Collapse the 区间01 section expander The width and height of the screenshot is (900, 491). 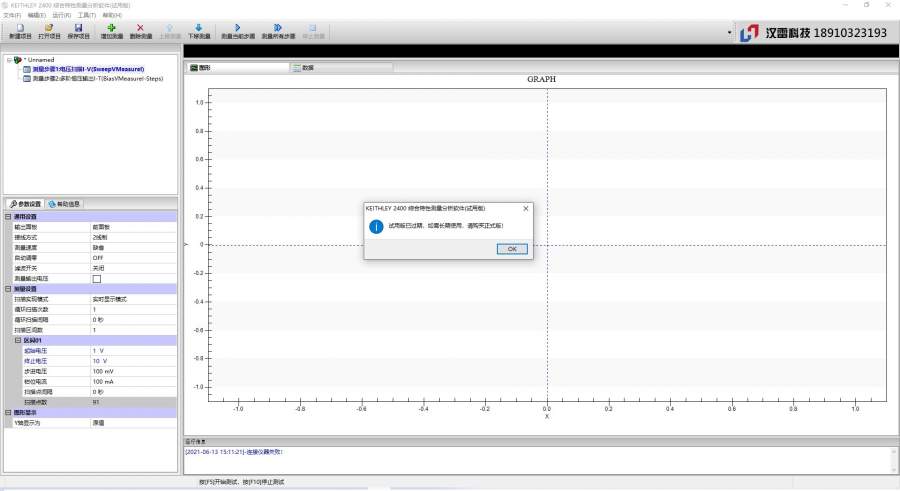16,340
